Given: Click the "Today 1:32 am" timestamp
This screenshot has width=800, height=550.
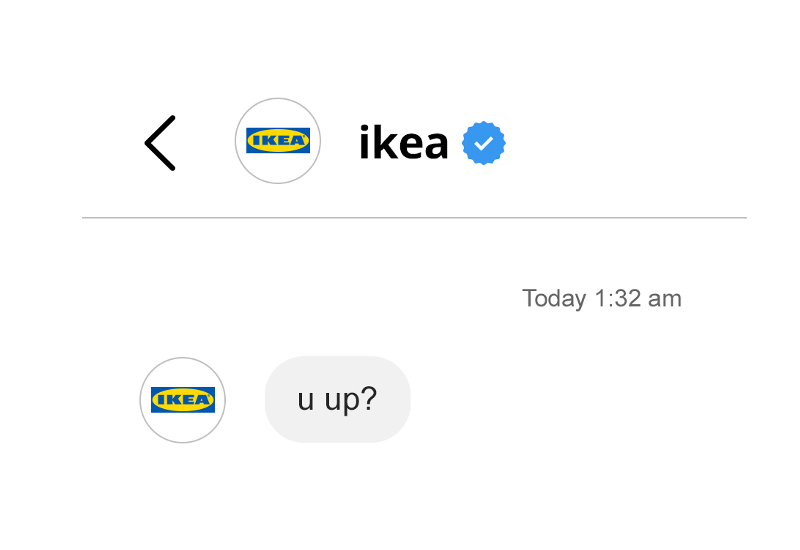Looking at the screenshot, I should (x=602, y=298).
